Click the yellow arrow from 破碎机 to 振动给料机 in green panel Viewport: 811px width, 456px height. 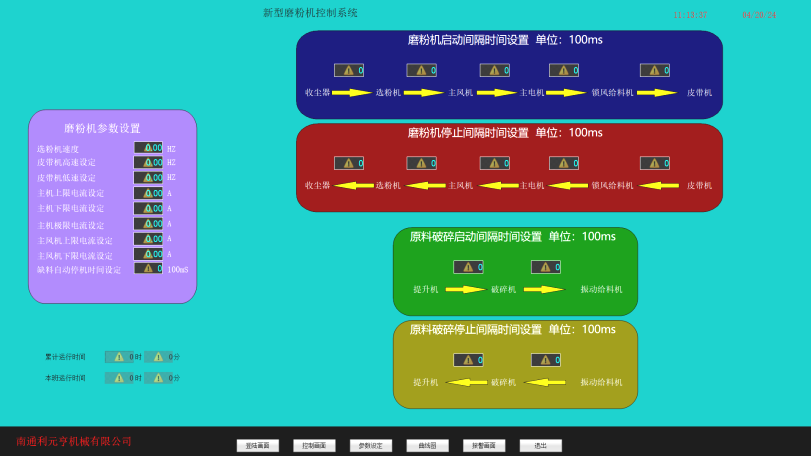tap(544, 290)
